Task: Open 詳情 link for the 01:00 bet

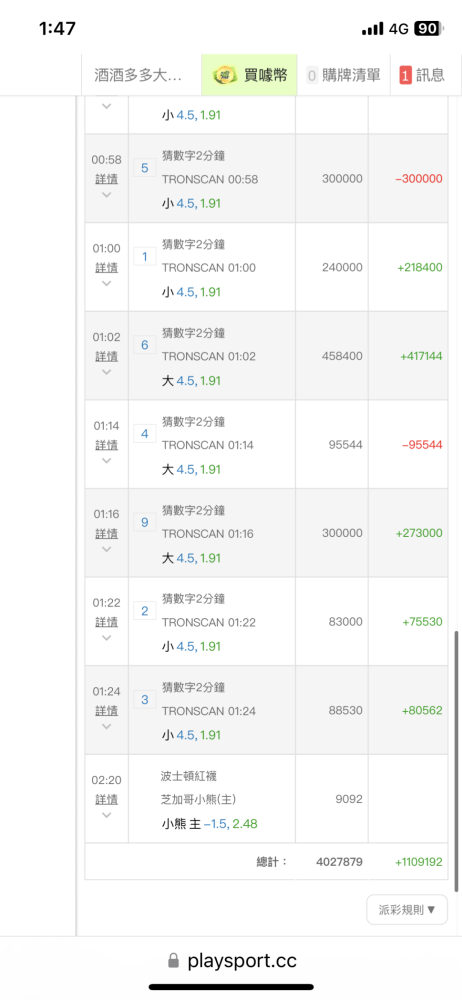Action: 107,267
